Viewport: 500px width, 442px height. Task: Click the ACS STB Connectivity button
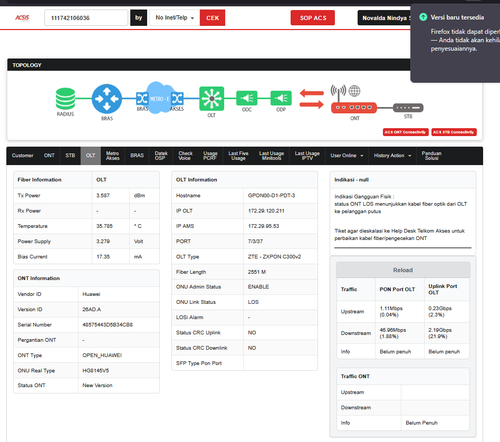click(x=454, y=132)
